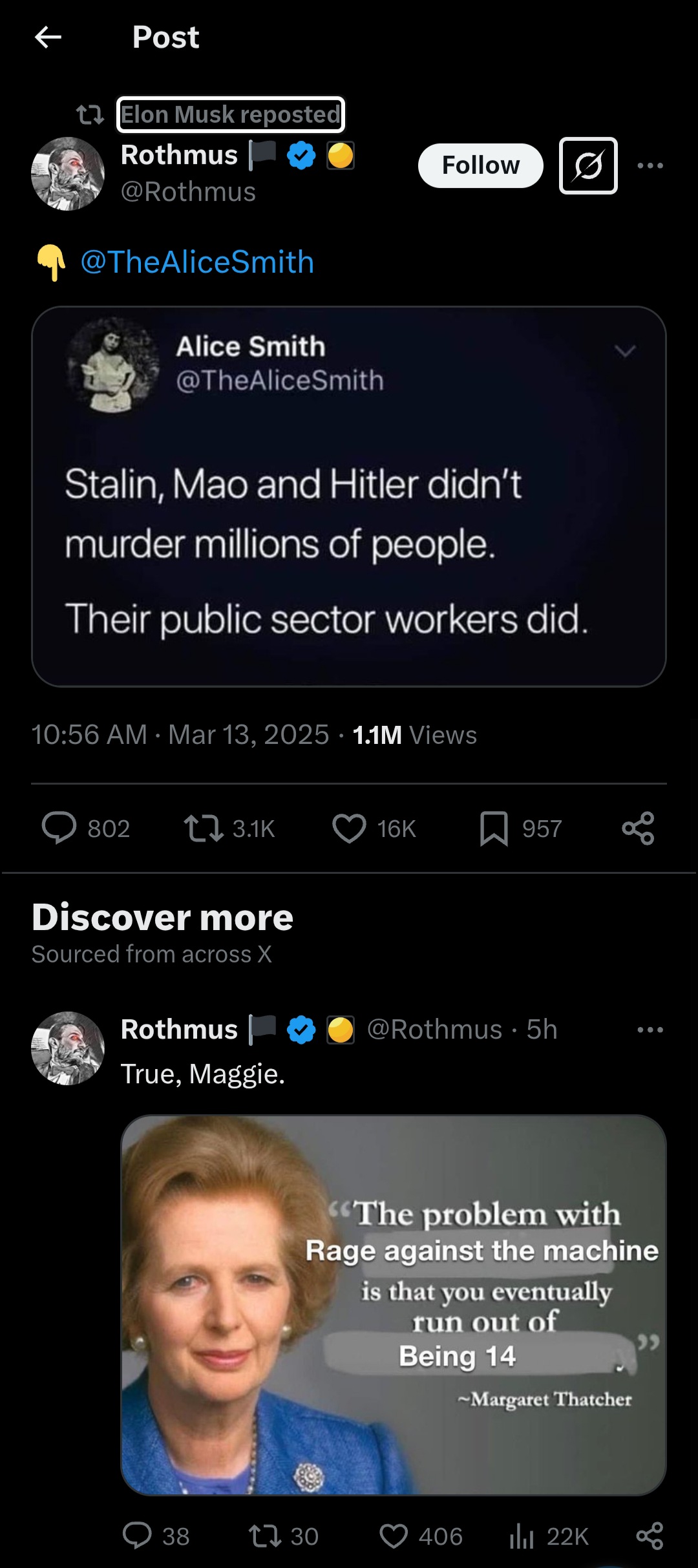Bookmark the main post
698x1568 pixels.
point(494,828)
